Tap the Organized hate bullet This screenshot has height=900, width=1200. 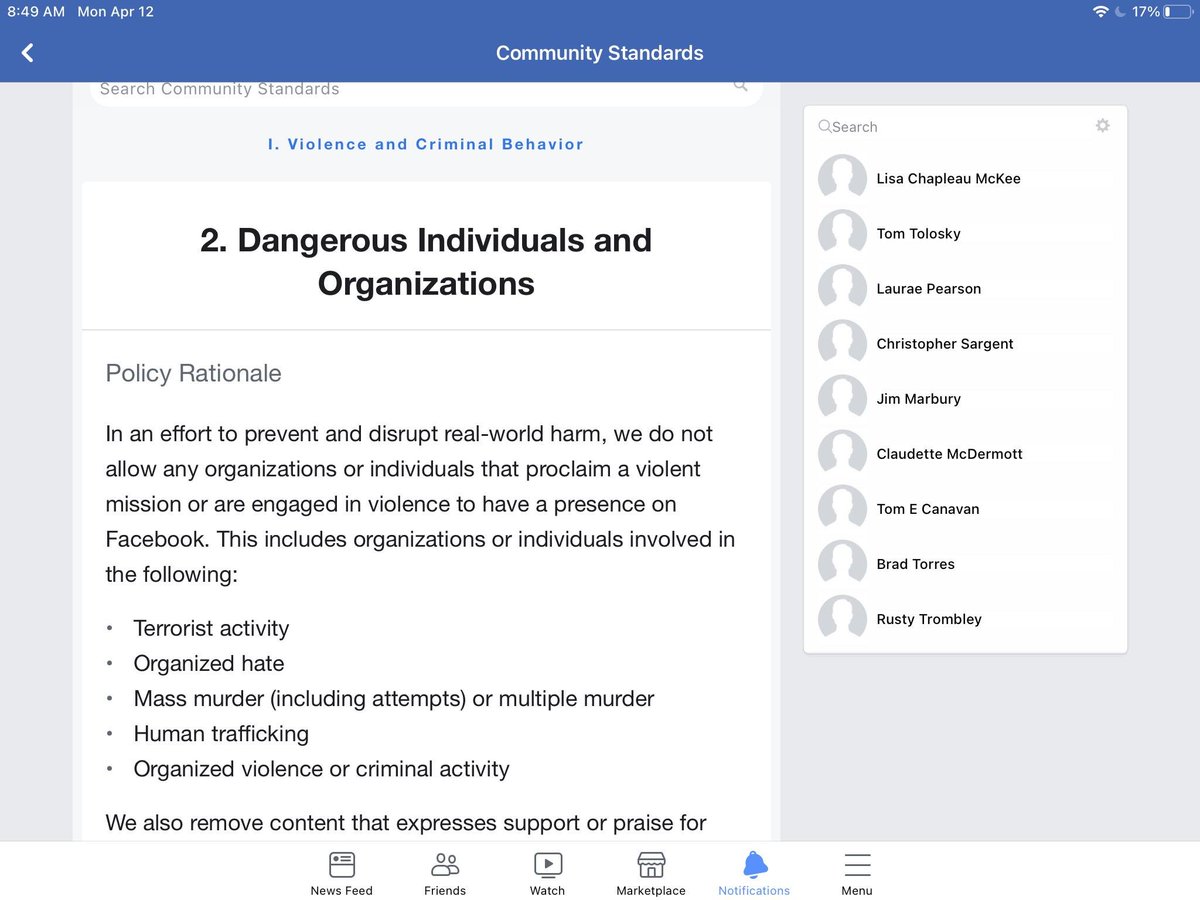point(209,664)
